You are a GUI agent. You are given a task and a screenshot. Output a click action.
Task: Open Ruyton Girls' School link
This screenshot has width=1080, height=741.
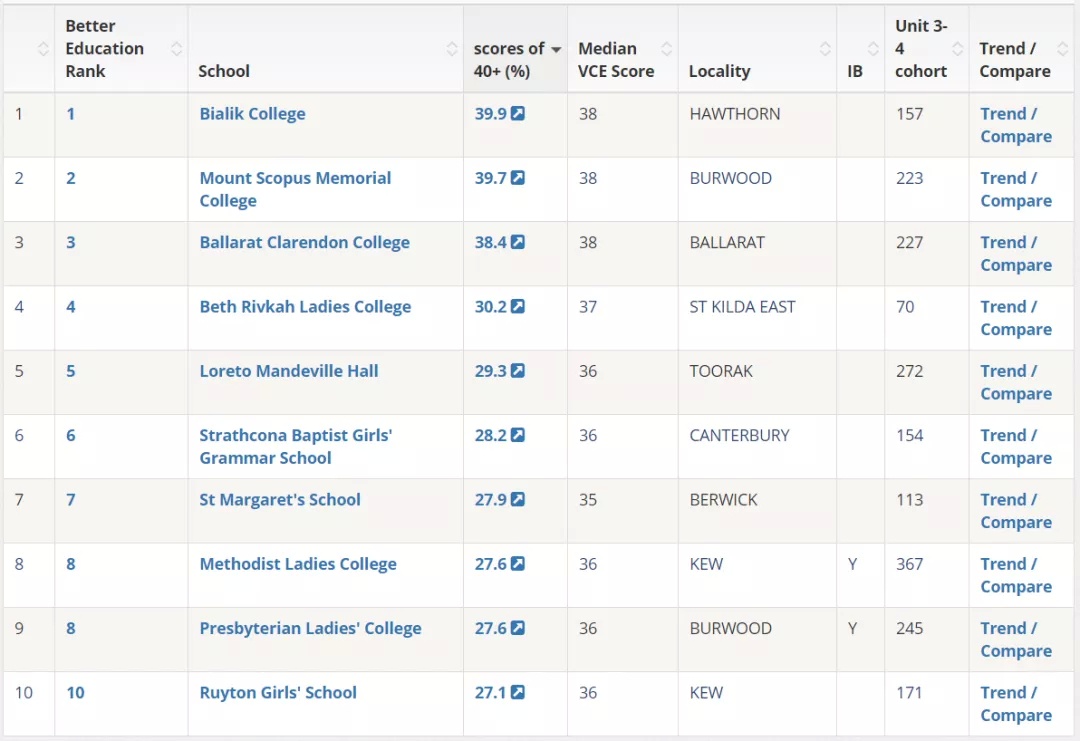pyautogui.click(x=278, y=692)
